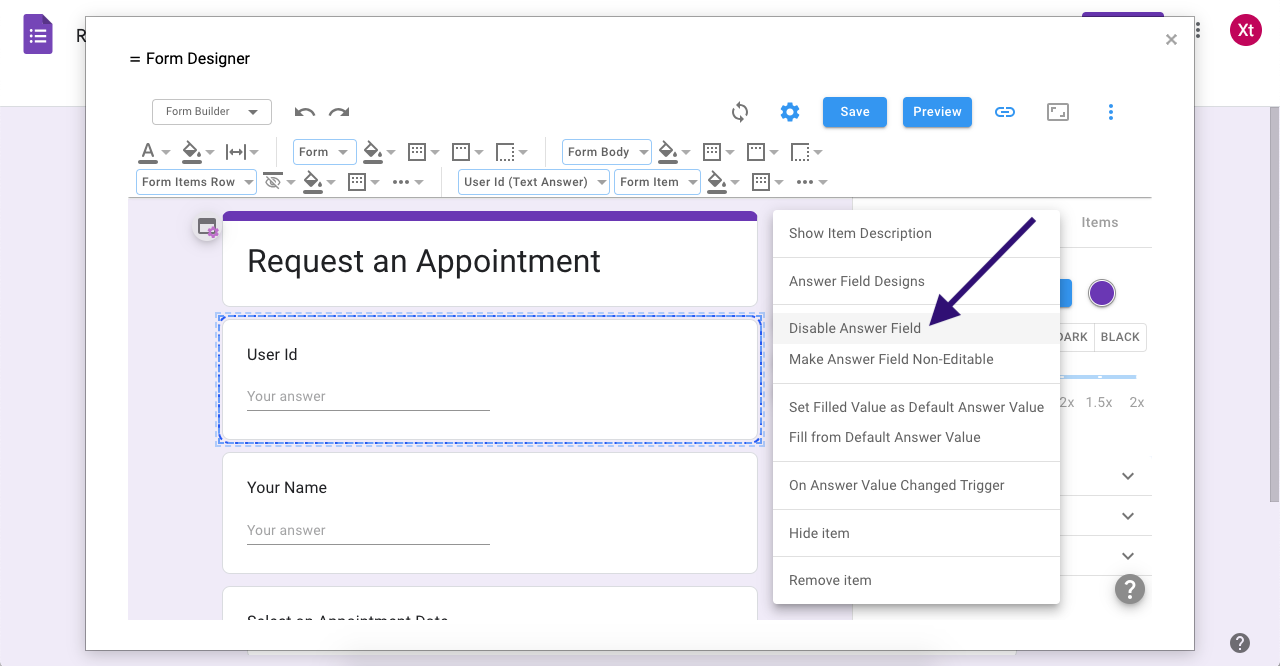This screenshot has height=666, width=1280.
Task: Open the Form element dropdown
Action: click(325, 152)
